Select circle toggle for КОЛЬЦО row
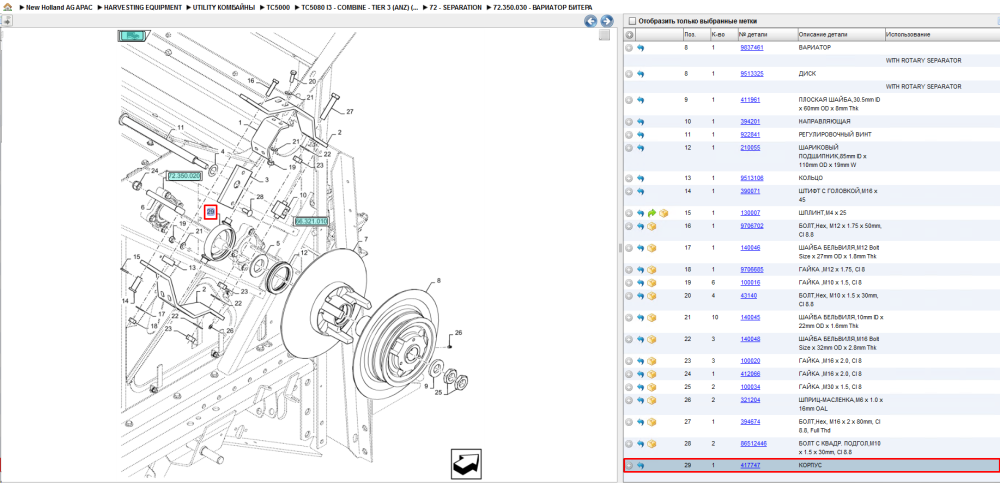The image size is (1000, 483). 629,178
